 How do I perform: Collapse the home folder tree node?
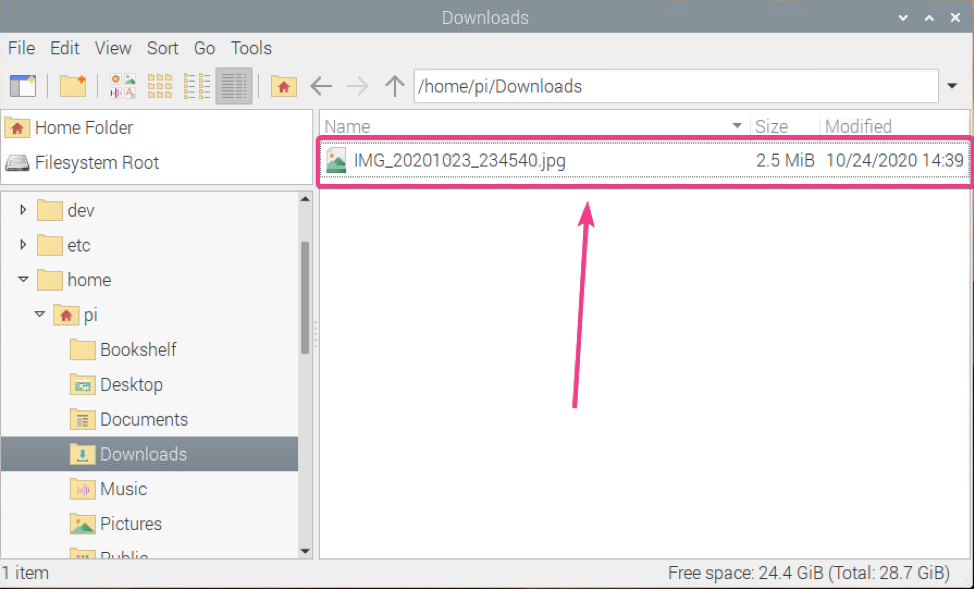click(23, 280)
